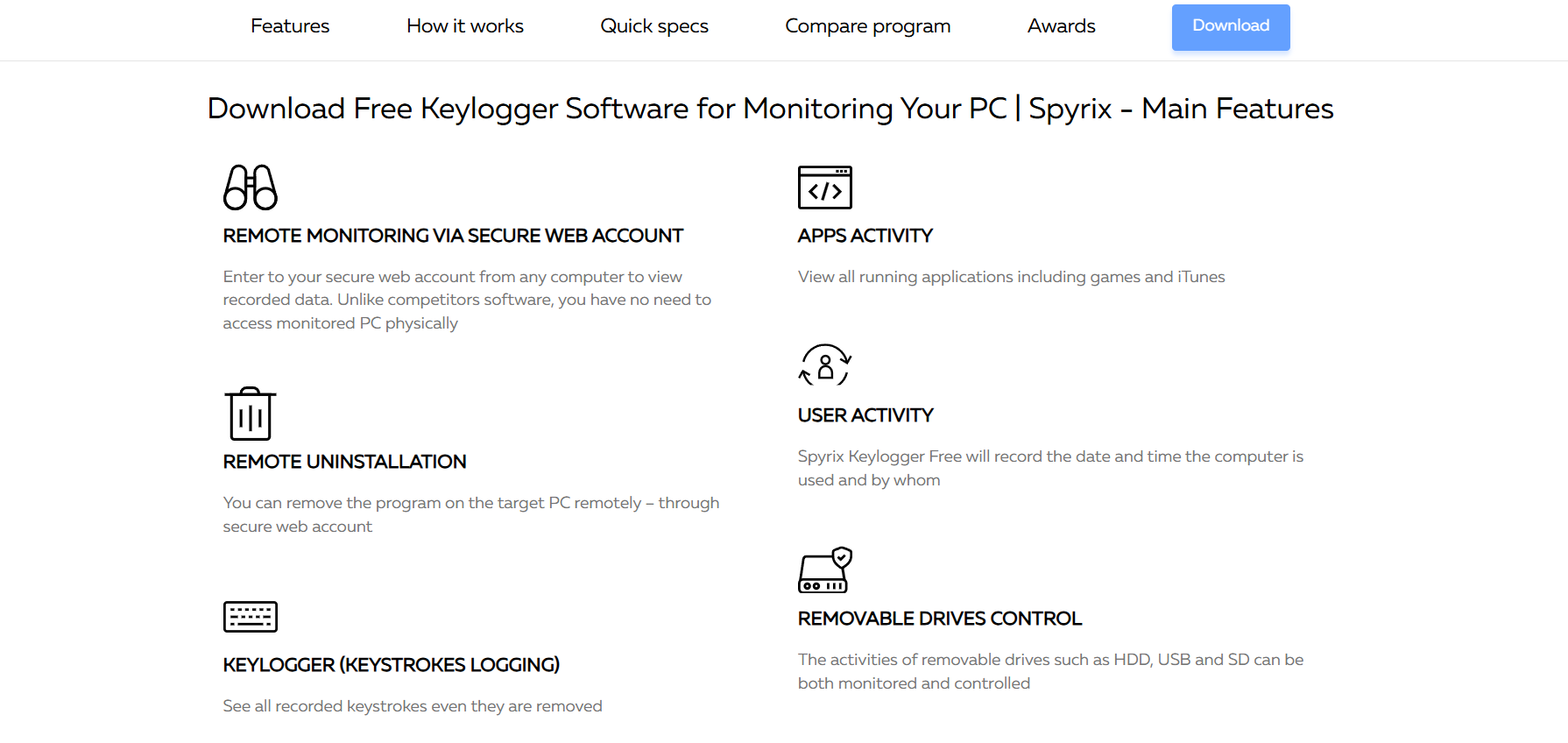1568x743 pixels.
Task: Click paragraph 'You can remove the program on the target PC'
Action: (471, 514)
